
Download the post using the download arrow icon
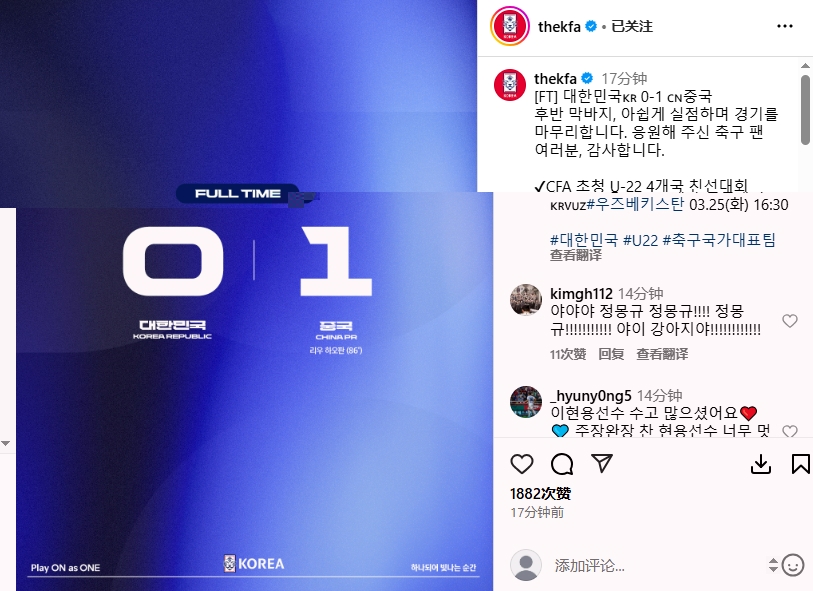point(761,464)
